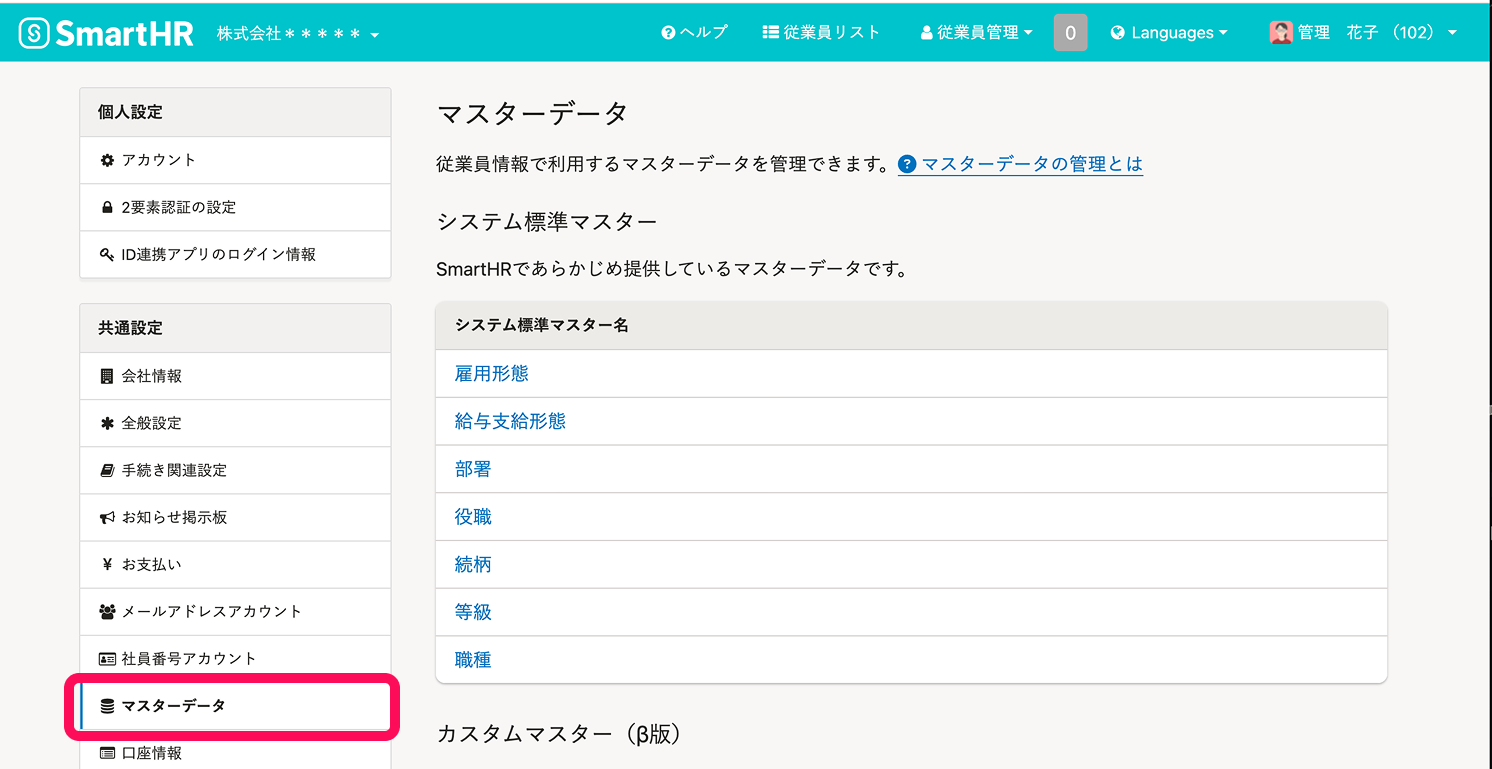Viewport: 1492px width, 769px height.
Task: Click the help question mark icon
Action: point(668,33)
